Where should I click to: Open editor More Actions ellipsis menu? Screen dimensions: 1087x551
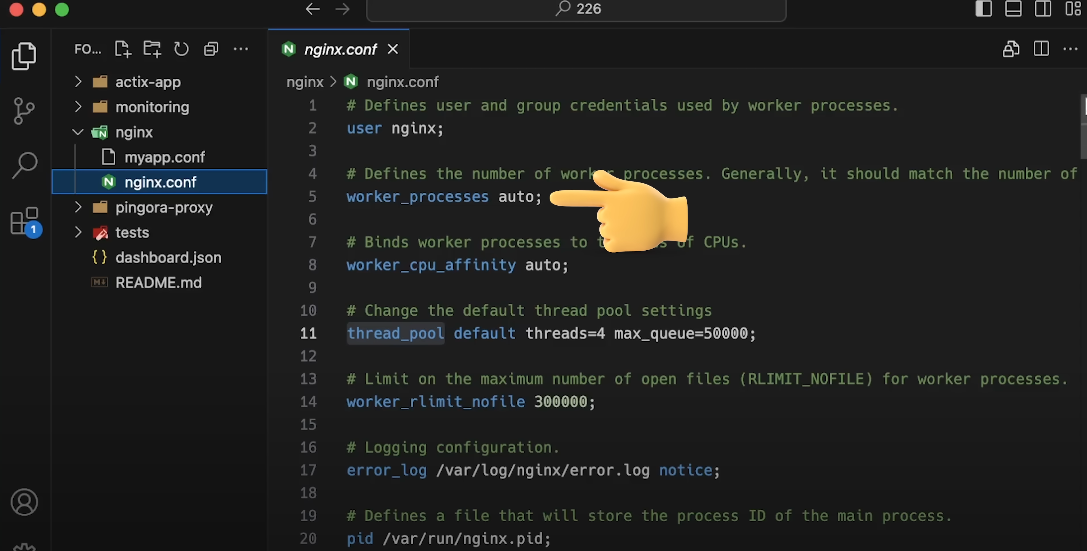coord(1070,49)
